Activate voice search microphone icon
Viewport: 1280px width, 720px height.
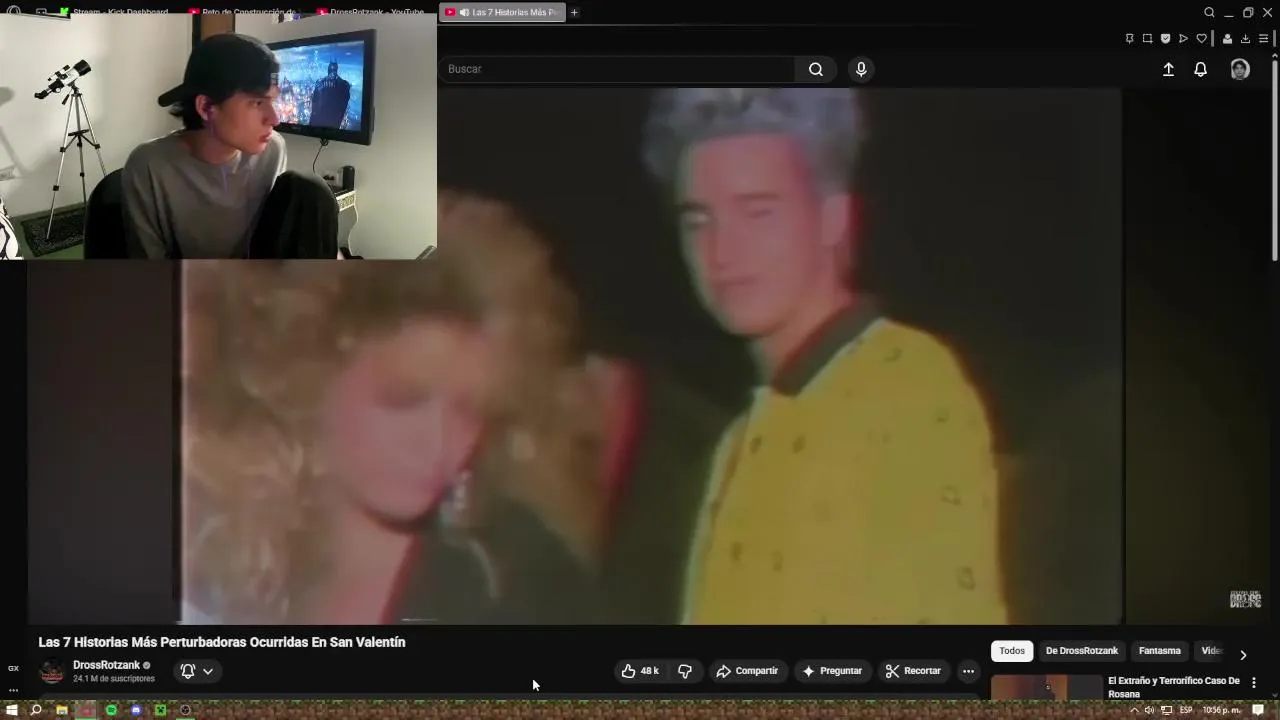(x=861, y=69)
